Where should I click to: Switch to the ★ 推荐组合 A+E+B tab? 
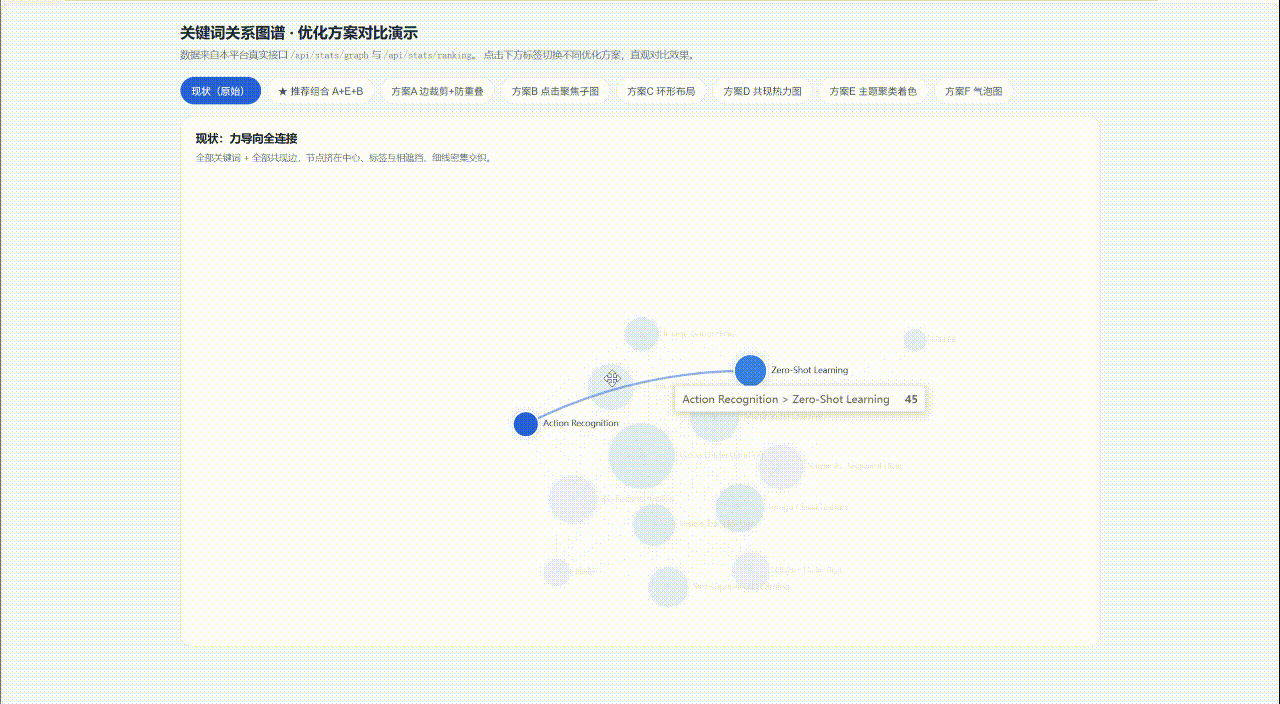click(320, 91)
